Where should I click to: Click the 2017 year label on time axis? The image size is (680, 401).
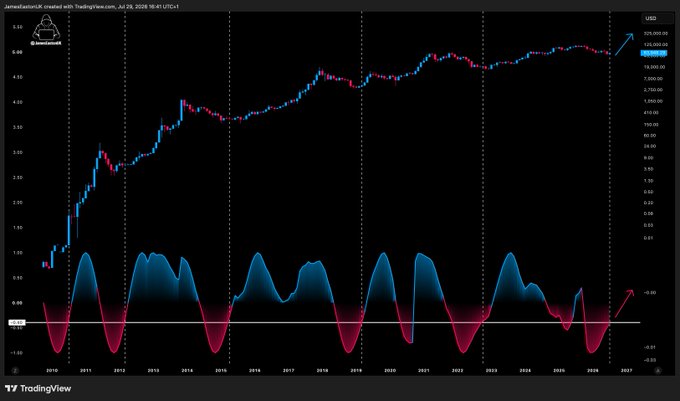(288, 371)
